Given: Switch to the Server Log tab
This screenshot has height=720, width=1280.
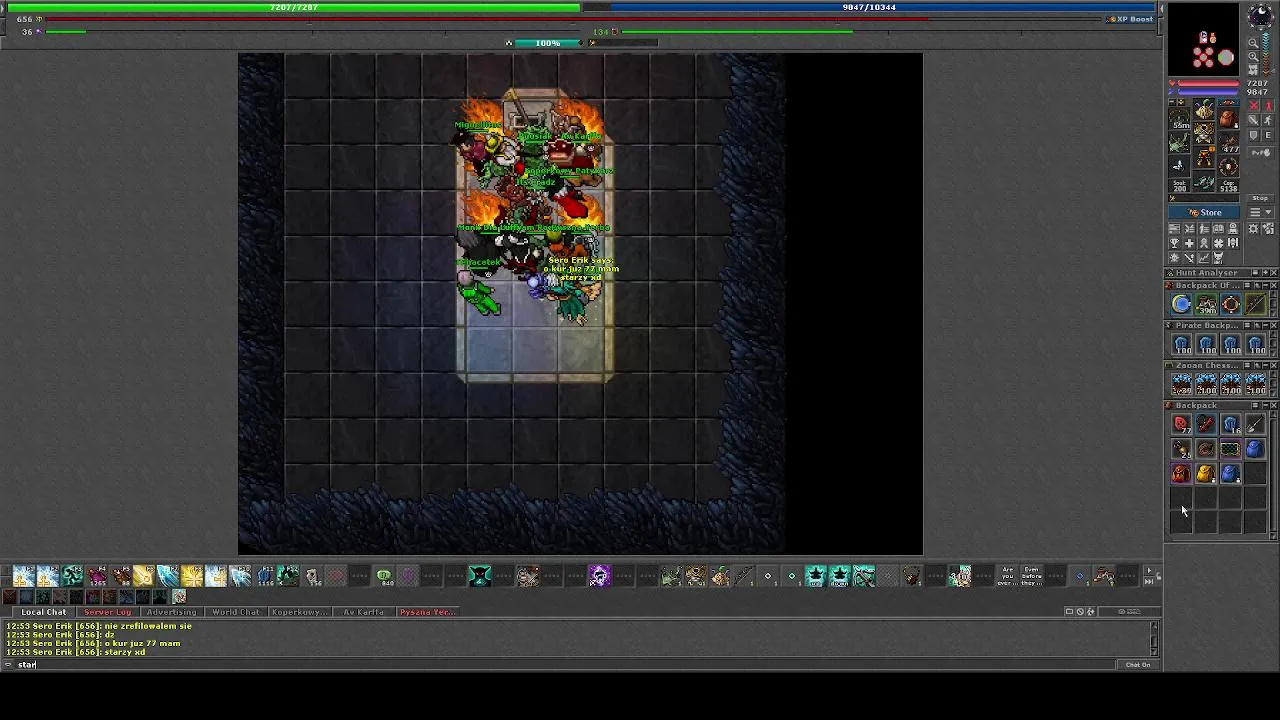Looking at the screenshot, I should point(107,612).
